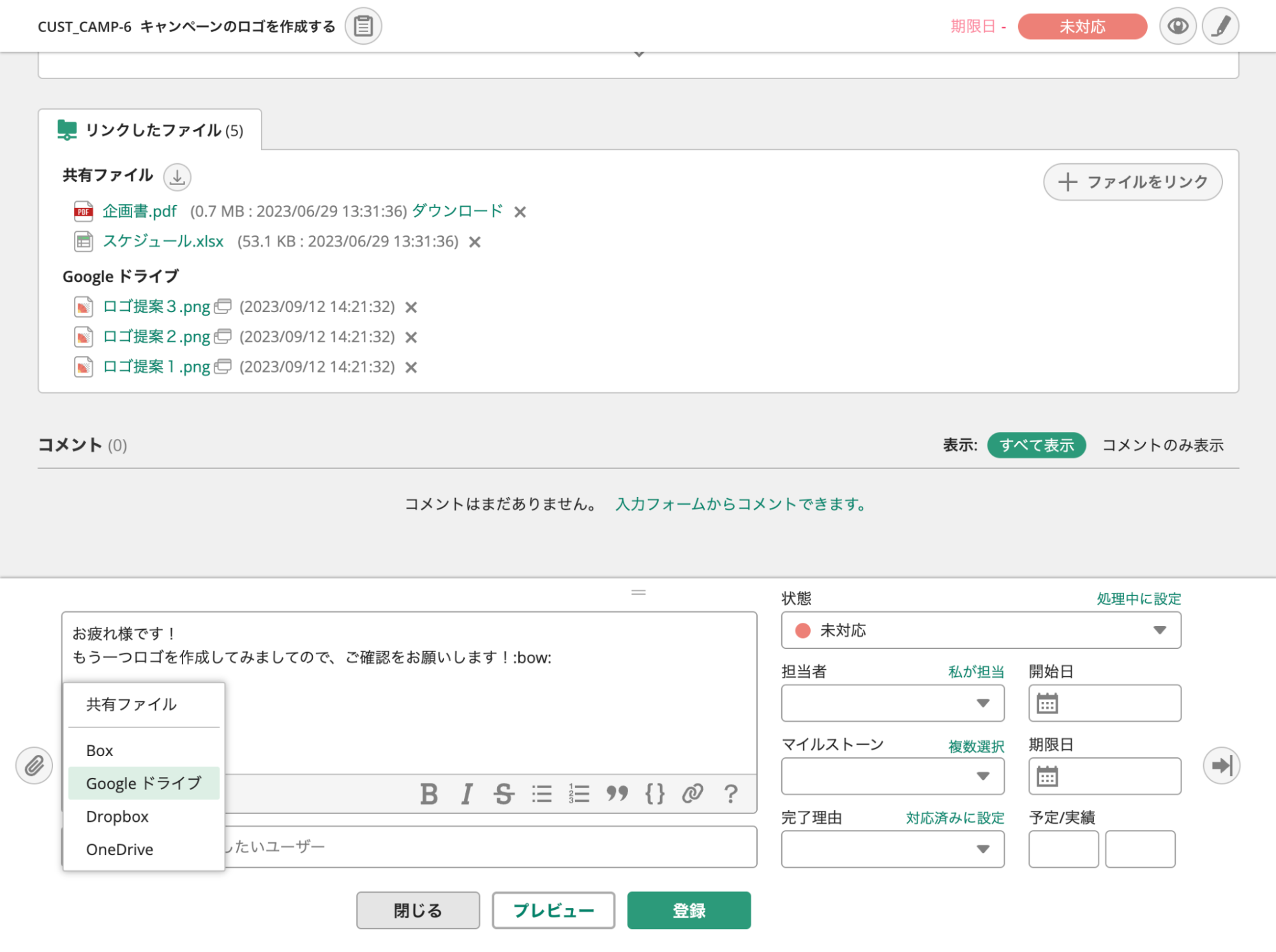The width and height of the screenshot is (1276, 952).
Task: Click the clipboard copy icon beside issue title
Action: click(x=363, y=26)
